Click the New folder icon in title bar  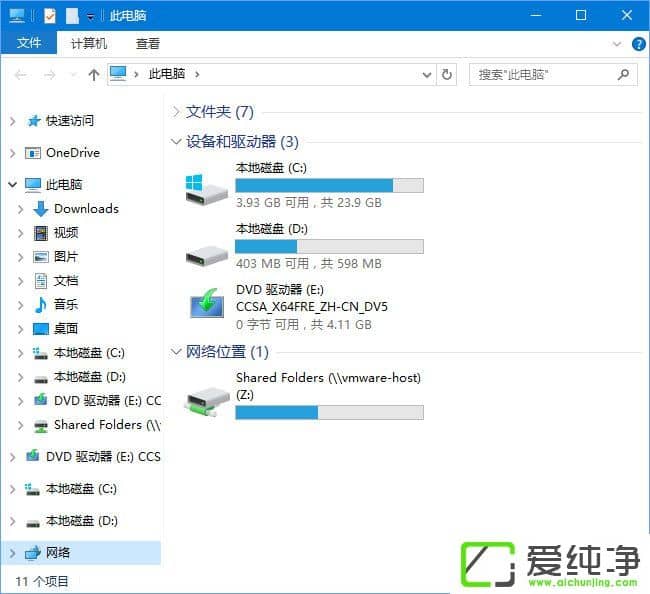click(x=72, y=16)
